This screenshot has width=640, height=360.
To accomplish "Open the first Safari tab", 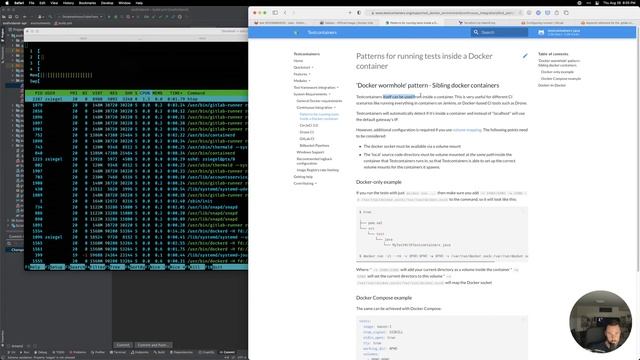I will [x=282, y=23].
